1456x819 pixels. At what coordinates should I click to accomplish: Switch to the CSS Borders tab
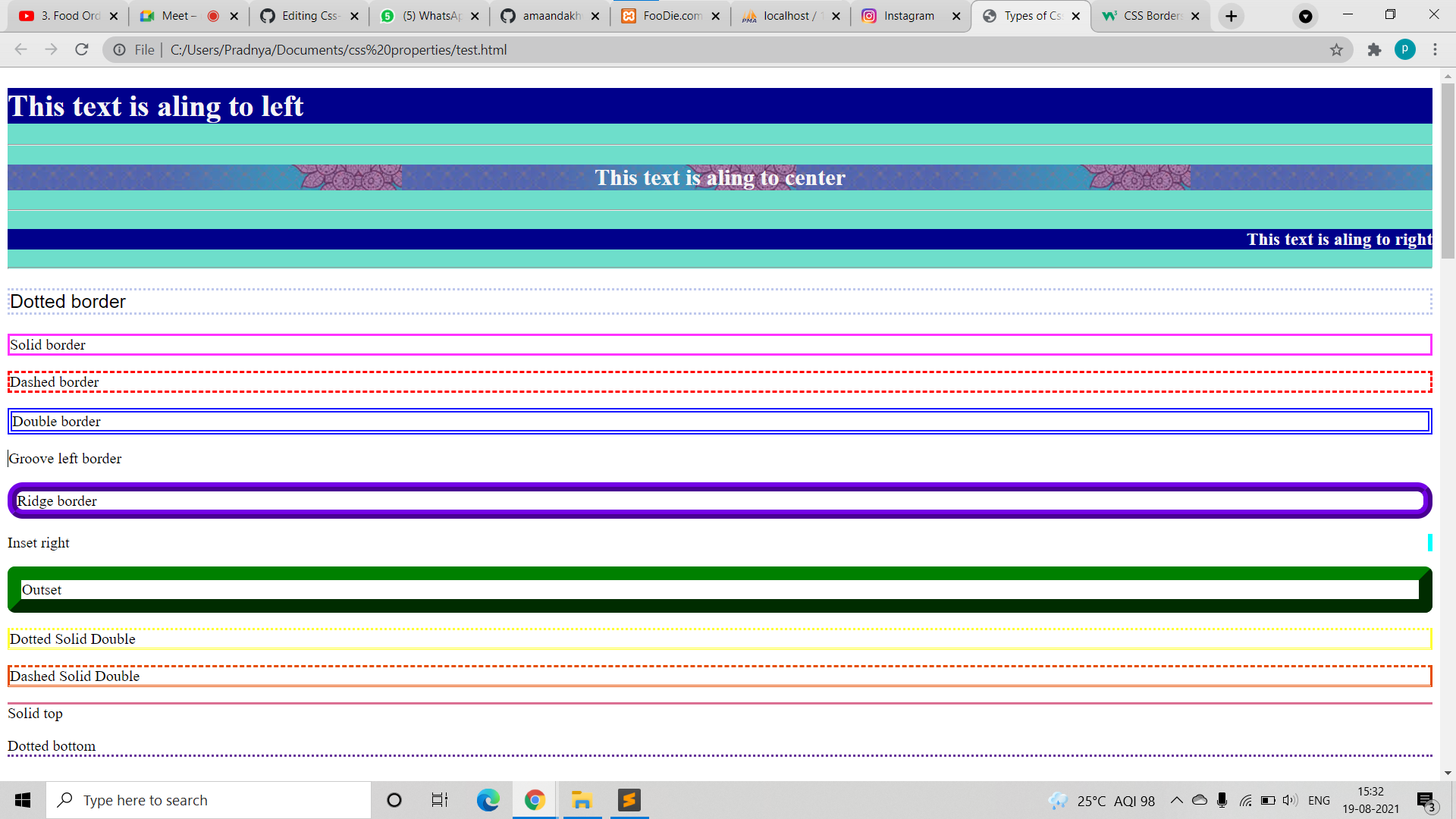(1151, 16)
